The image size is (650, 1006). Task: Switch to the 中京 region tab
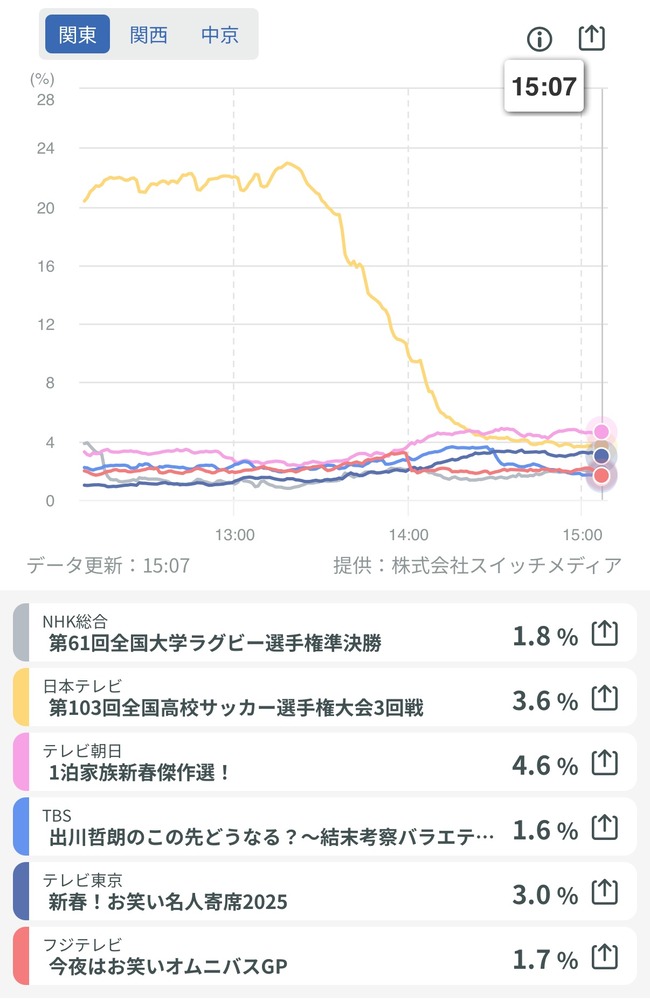pos(220,35)
